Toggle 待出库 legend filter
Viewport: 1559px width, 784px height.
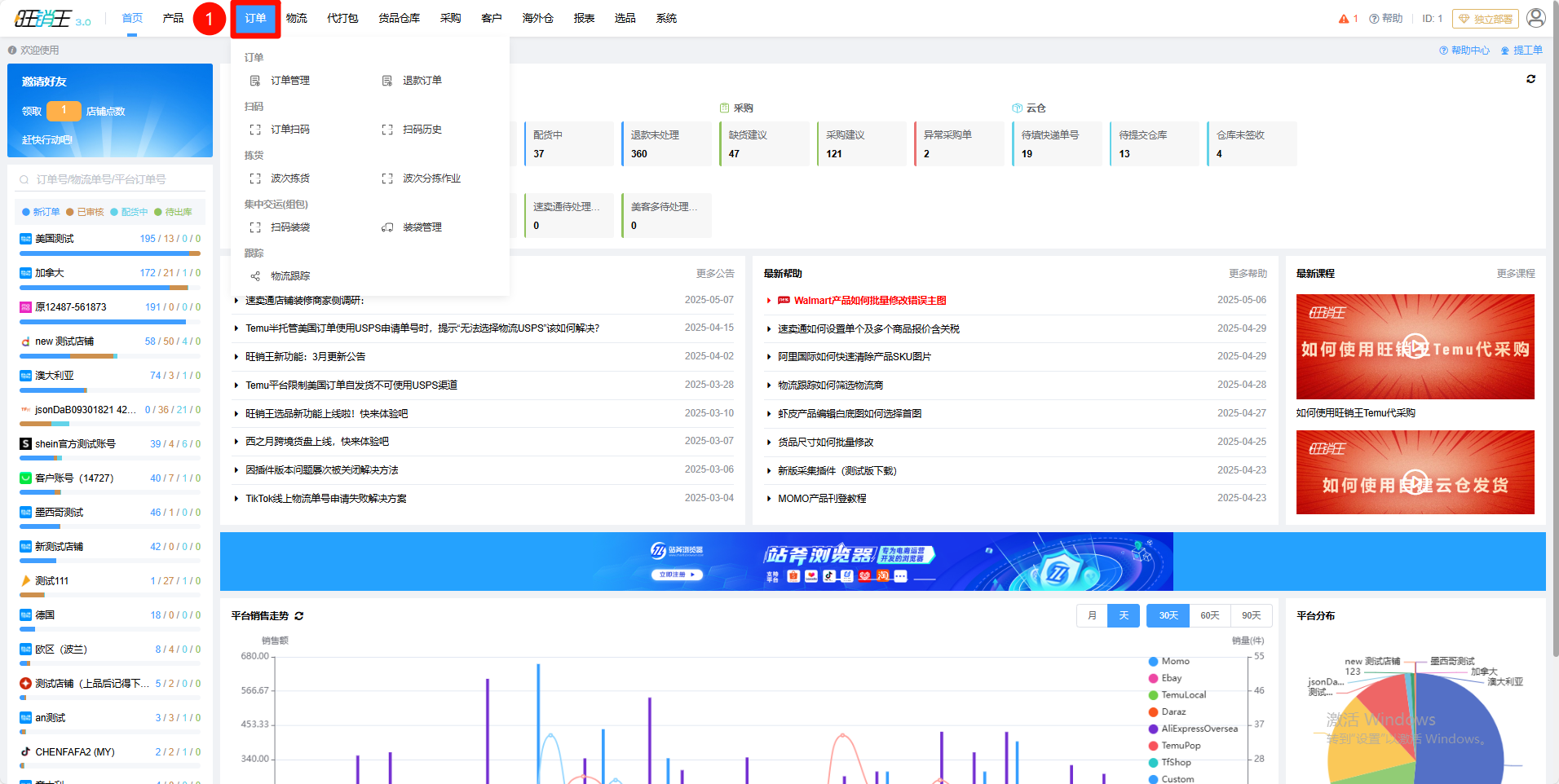coord(173,212)
